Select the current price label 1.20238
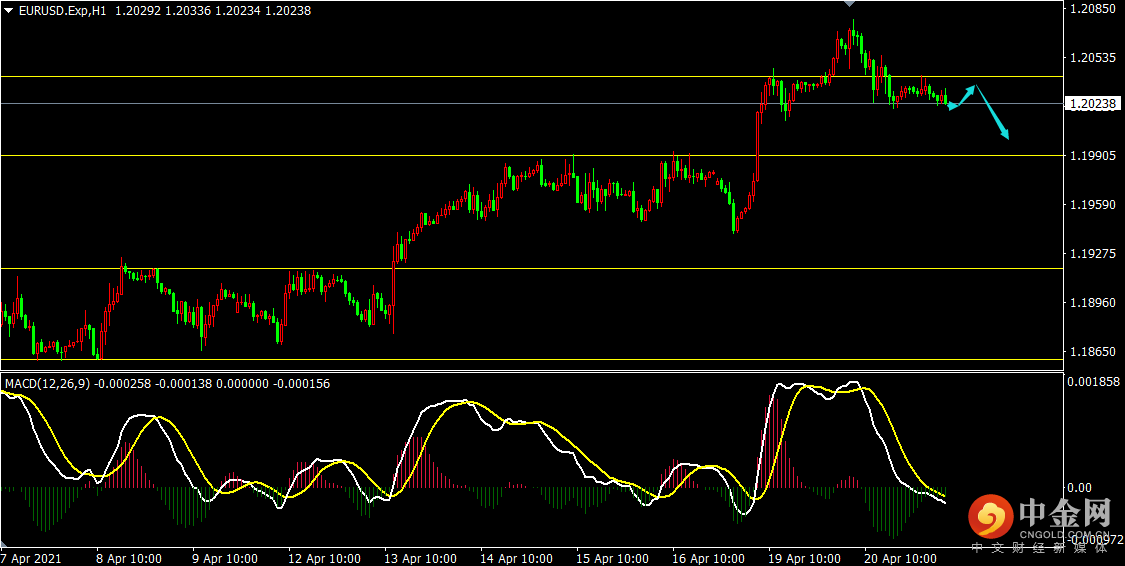Screen dimensions: 1125x566 tap(1093, 104)
